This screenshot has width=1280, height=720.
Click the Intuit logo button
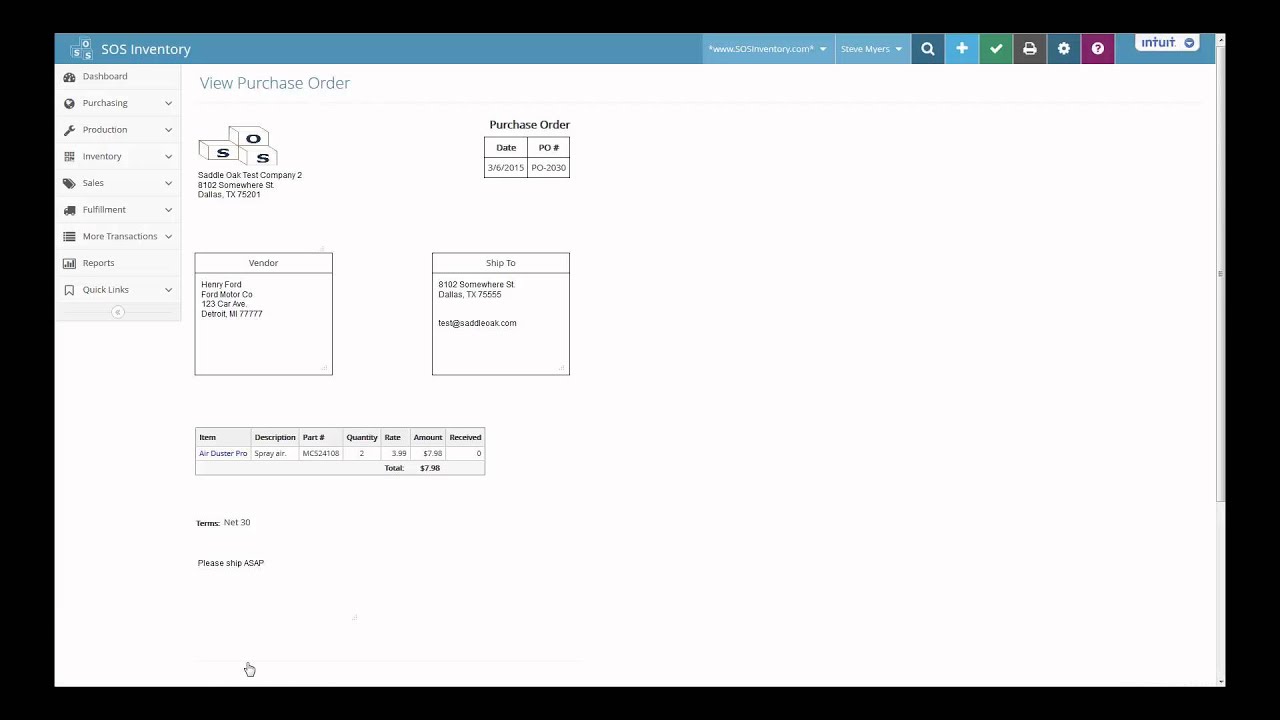pyautogui.click(x=1168, y=43)
